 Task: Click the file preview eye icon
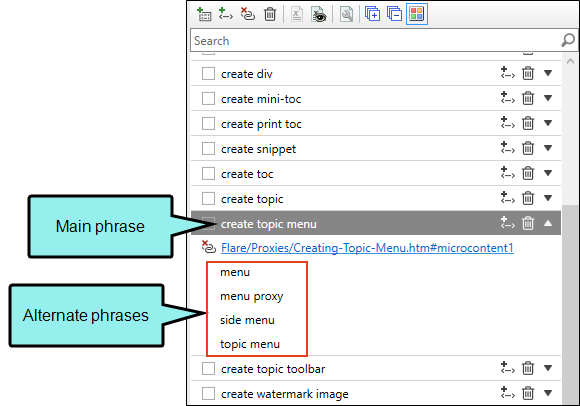pos(318,14)
